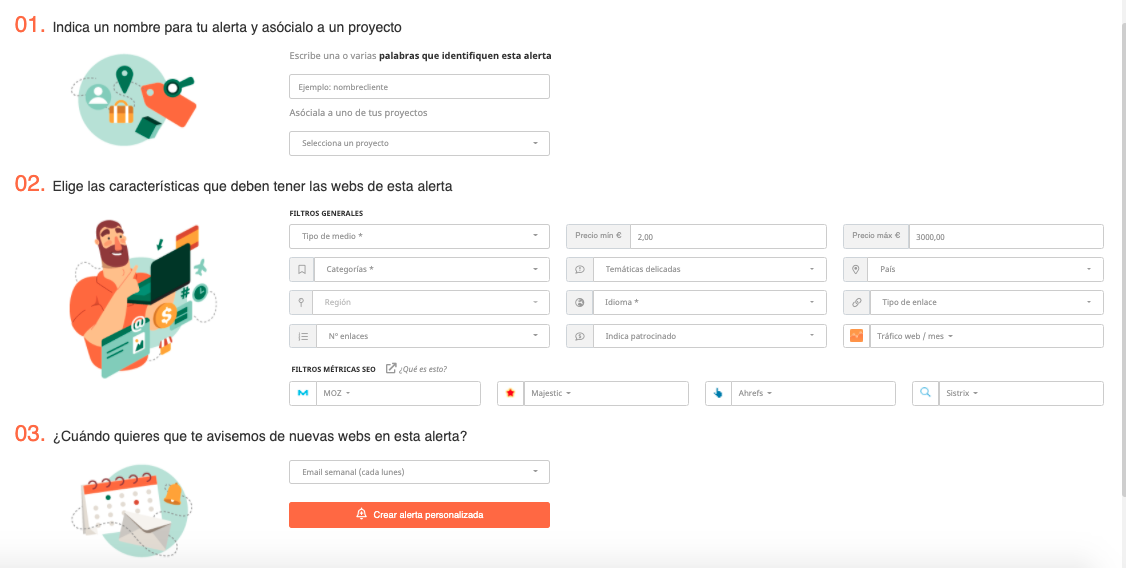
Task: Open the ¿Qué es esto? link
Action: coord(421,369)
